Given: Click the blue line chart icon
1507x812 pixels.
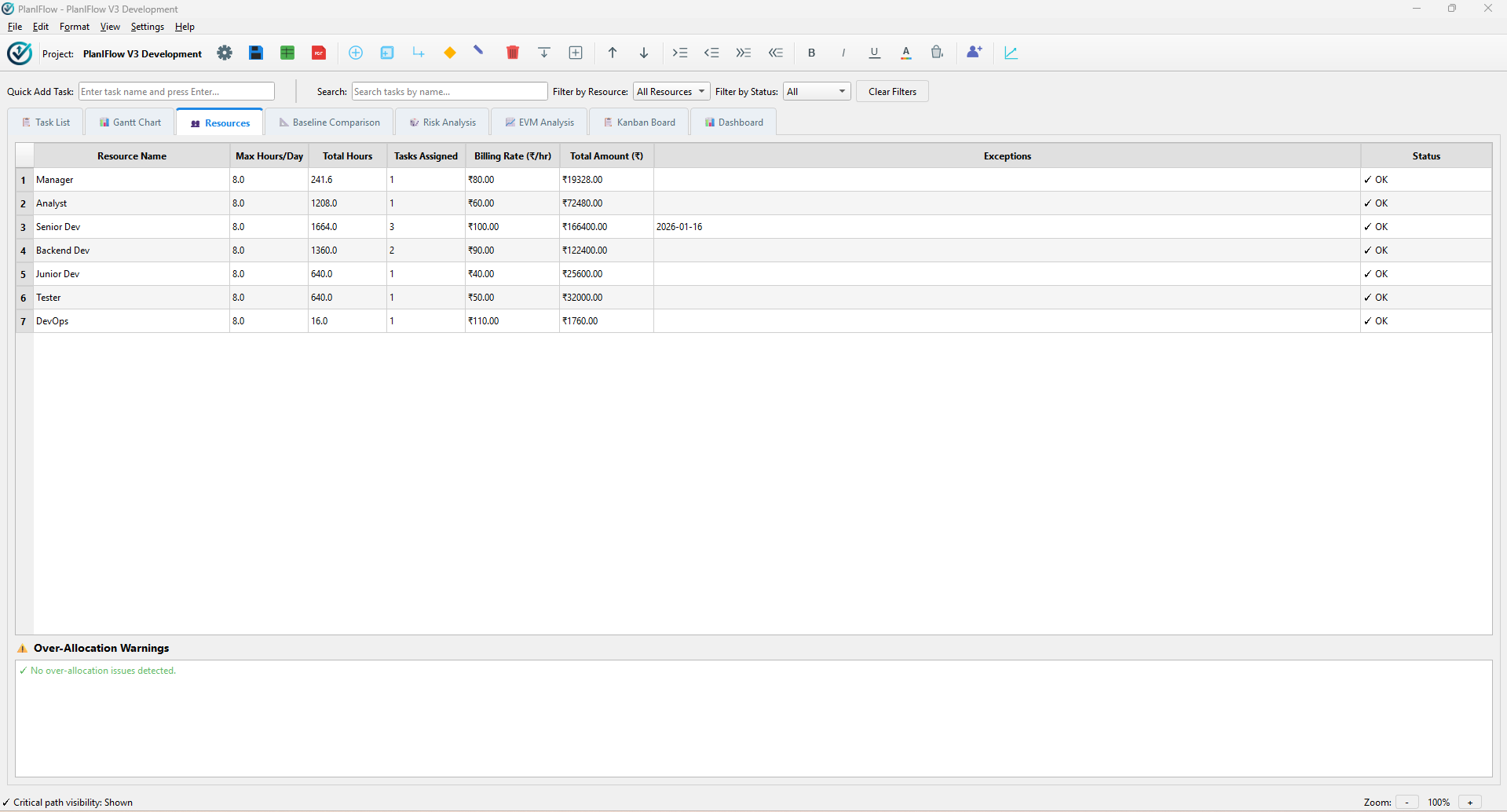Looking at the screenshot, I should tap(1011, 53).
